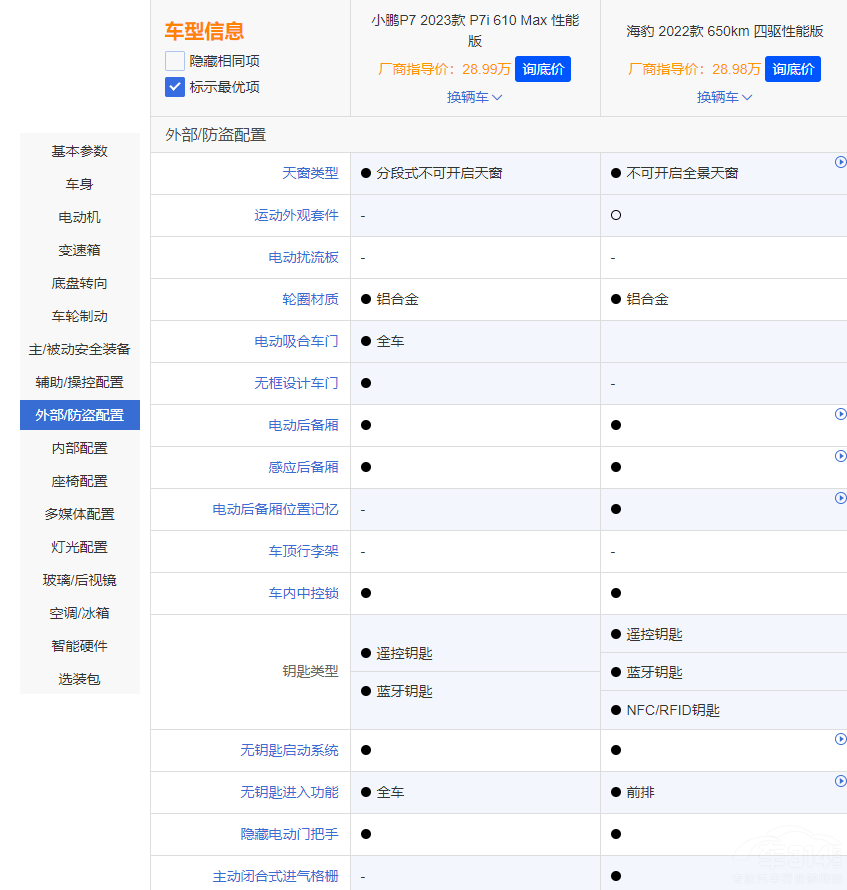The height and width of the screenshot is (890, 847).
Task: Click the 询底价 button for 小鹏P7
Action: coord(543,69)
